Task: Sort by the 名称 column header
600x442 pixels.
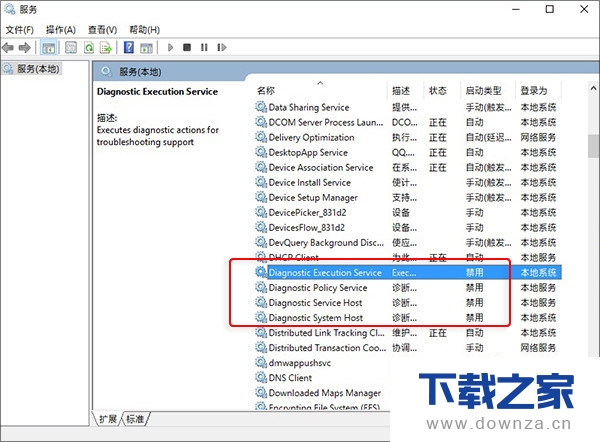Action: click(266, 91)
